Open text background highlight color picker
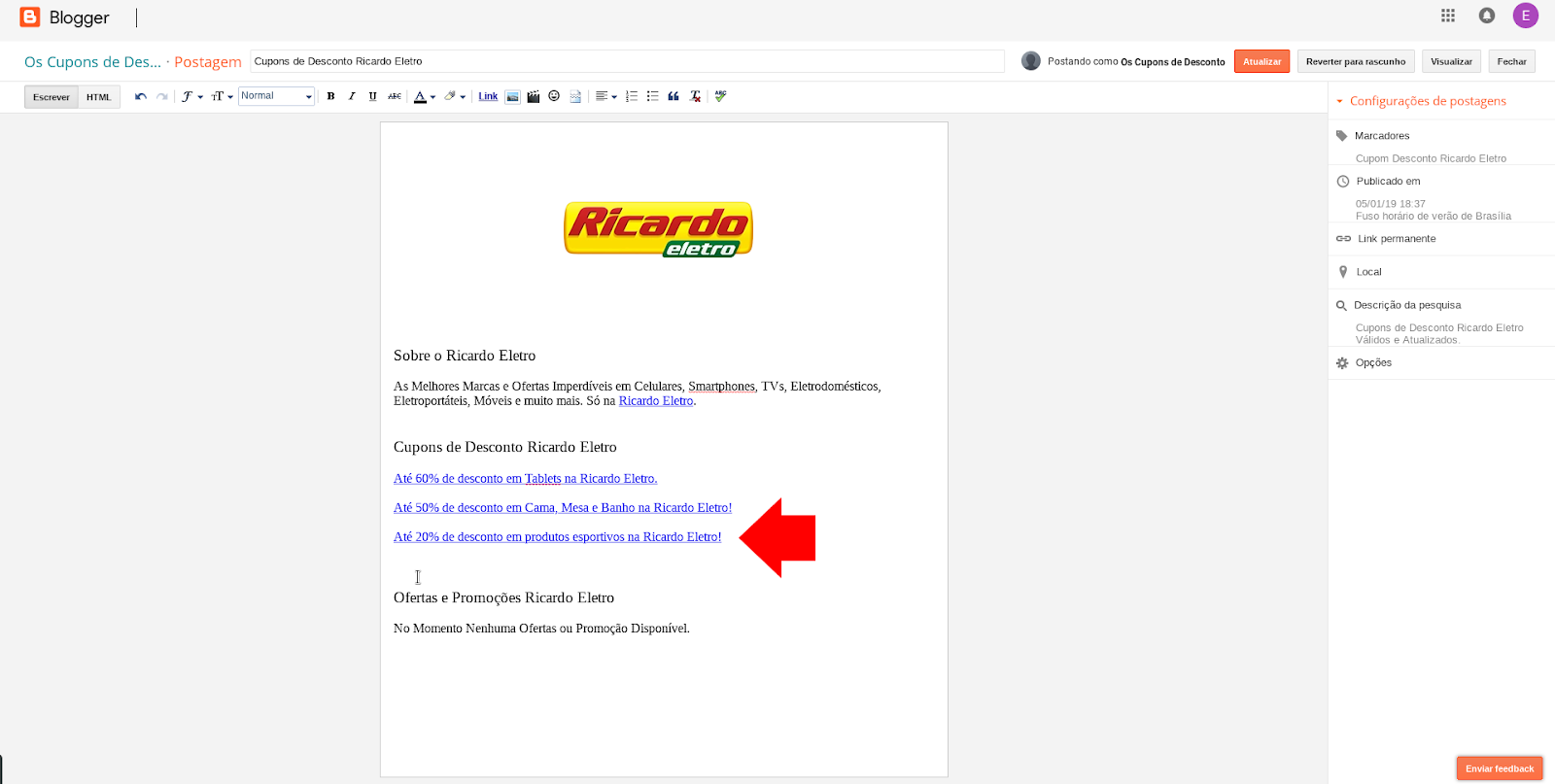Viewport: 1555px width, 784px height. click(455, 96)
